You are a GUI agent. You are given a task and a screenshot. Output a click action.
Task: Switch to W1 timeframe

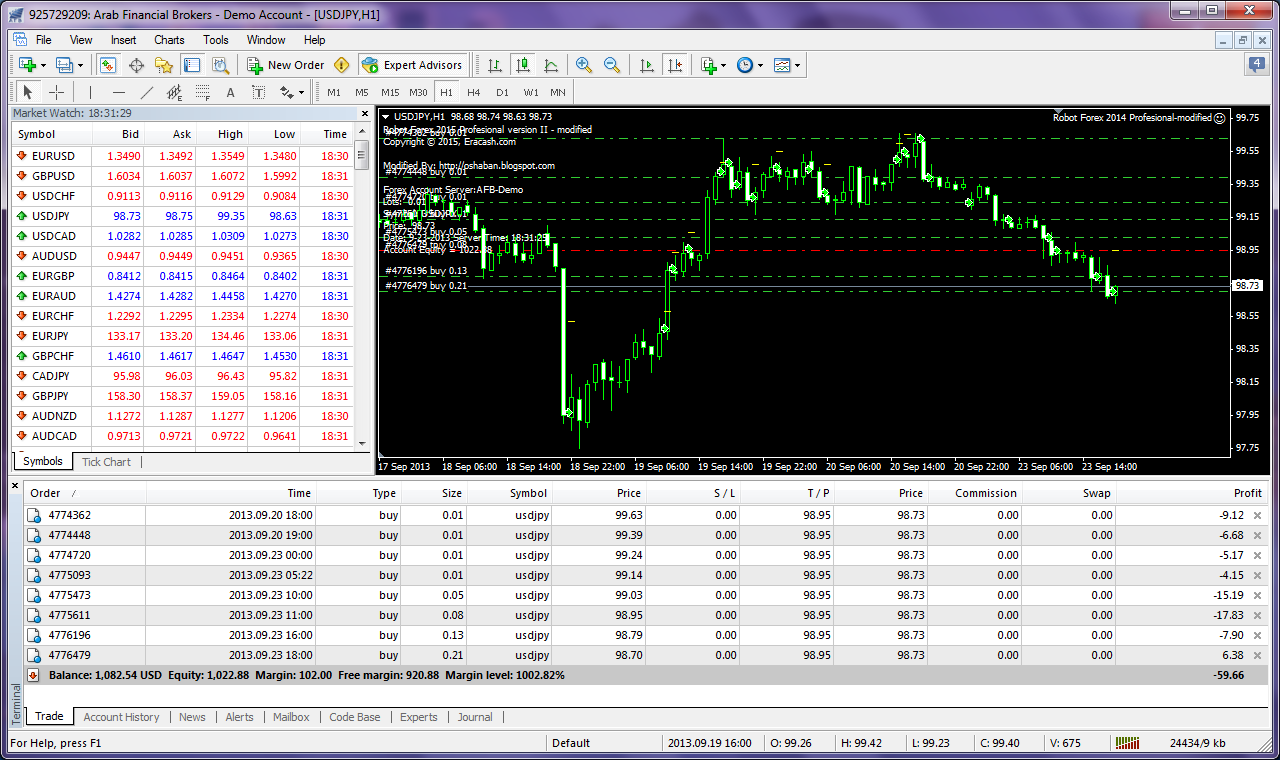point(530,92)
